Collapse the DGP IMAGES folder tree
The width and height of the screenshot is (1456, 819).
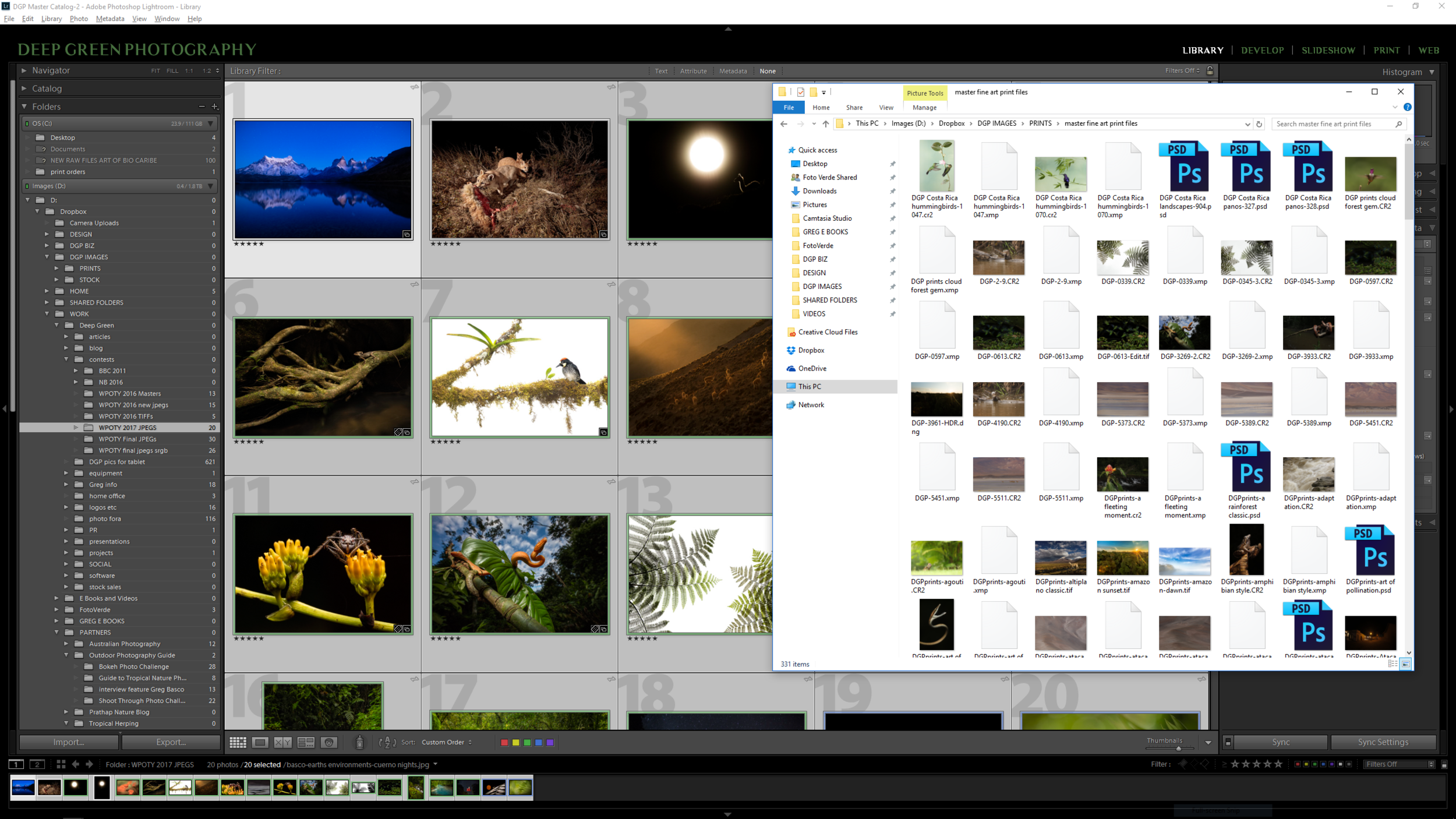47,257
